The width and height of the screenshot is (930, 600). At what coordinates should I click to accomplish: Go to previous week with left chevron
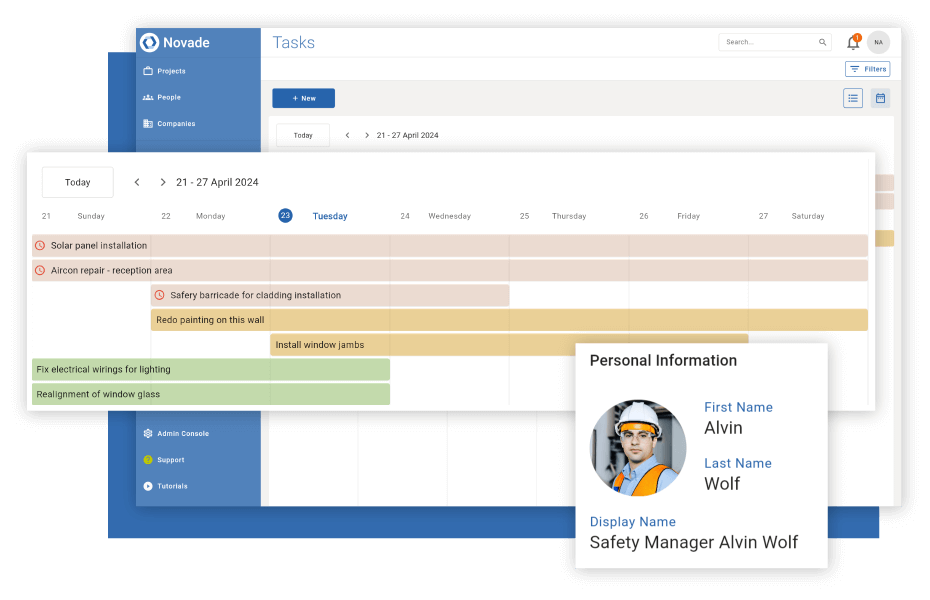pos(137,182)
